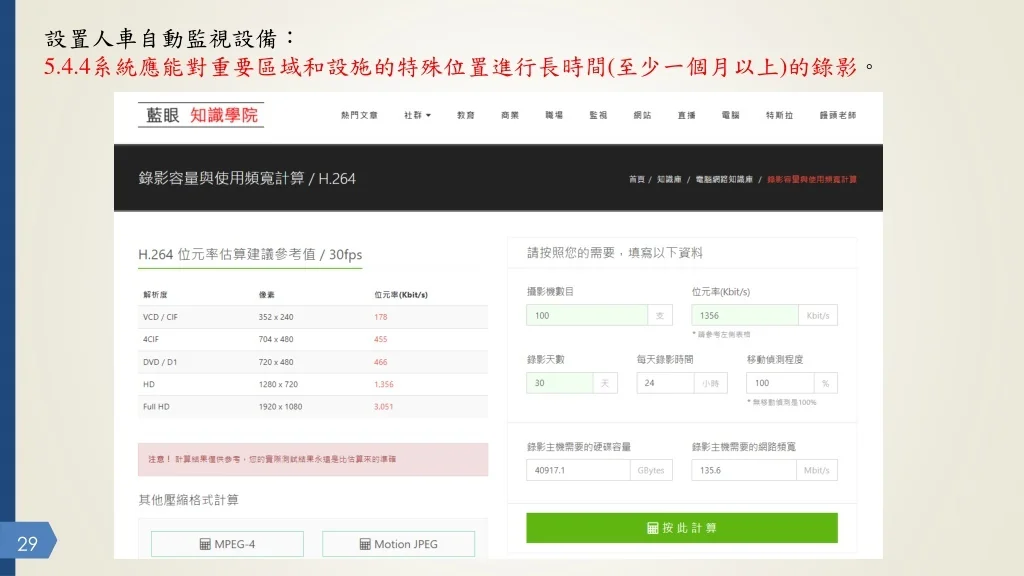
Task: Open the 監視 nav item
Action: (x=598, y=115)
